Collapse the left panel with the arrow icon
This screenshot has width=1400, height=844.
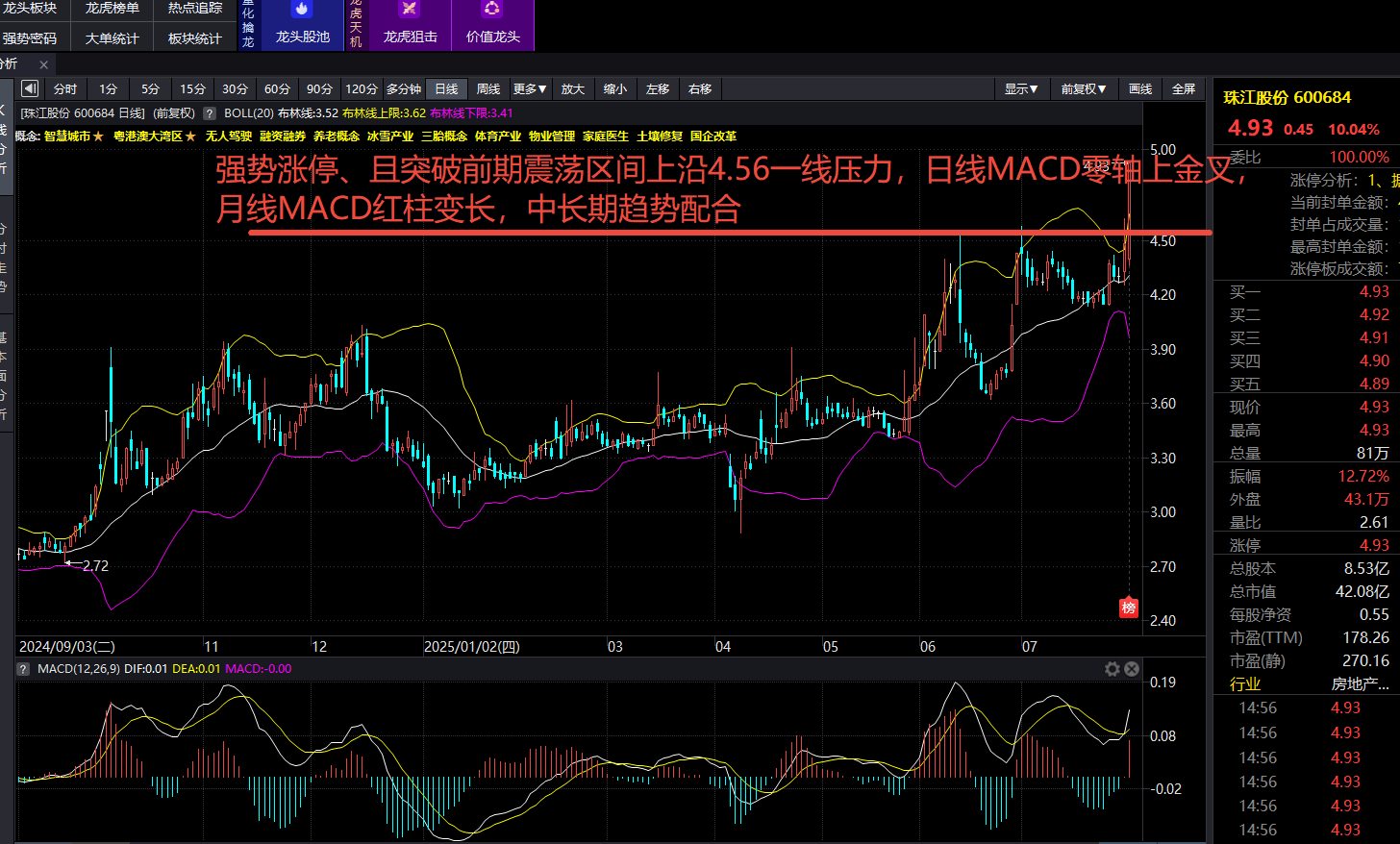tap(30, 89)
